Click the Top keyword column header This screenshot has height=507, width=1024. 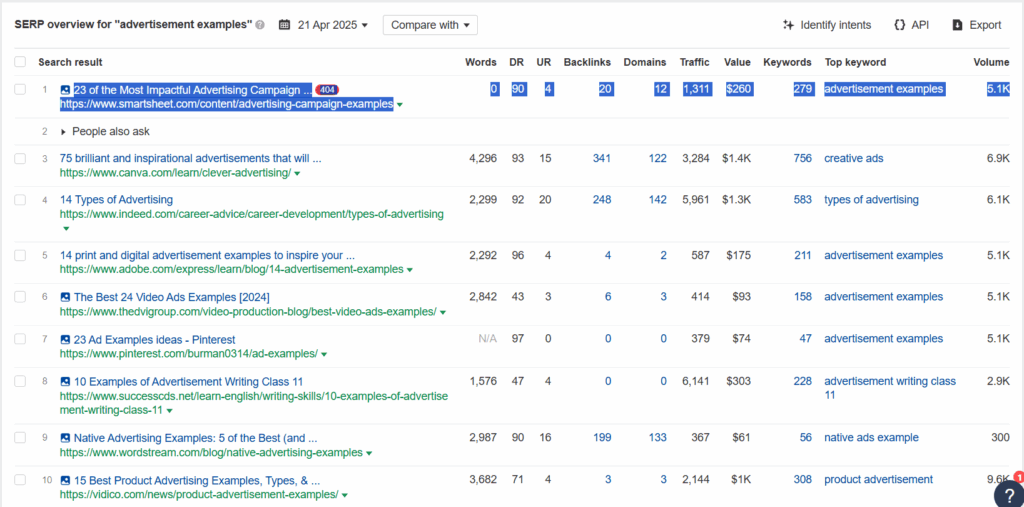point(855,62)
